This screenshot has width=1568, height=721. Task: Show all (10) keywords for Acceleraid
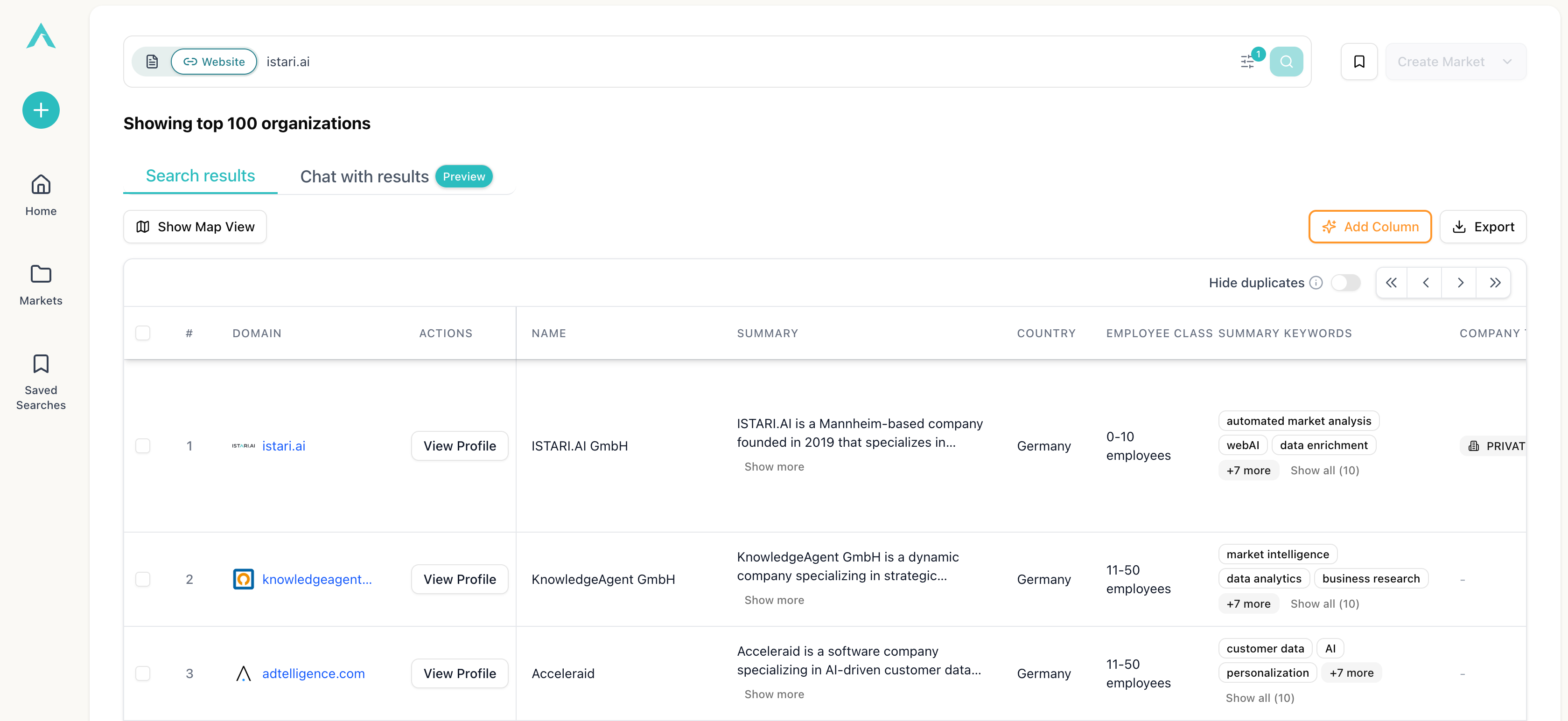1260,698
